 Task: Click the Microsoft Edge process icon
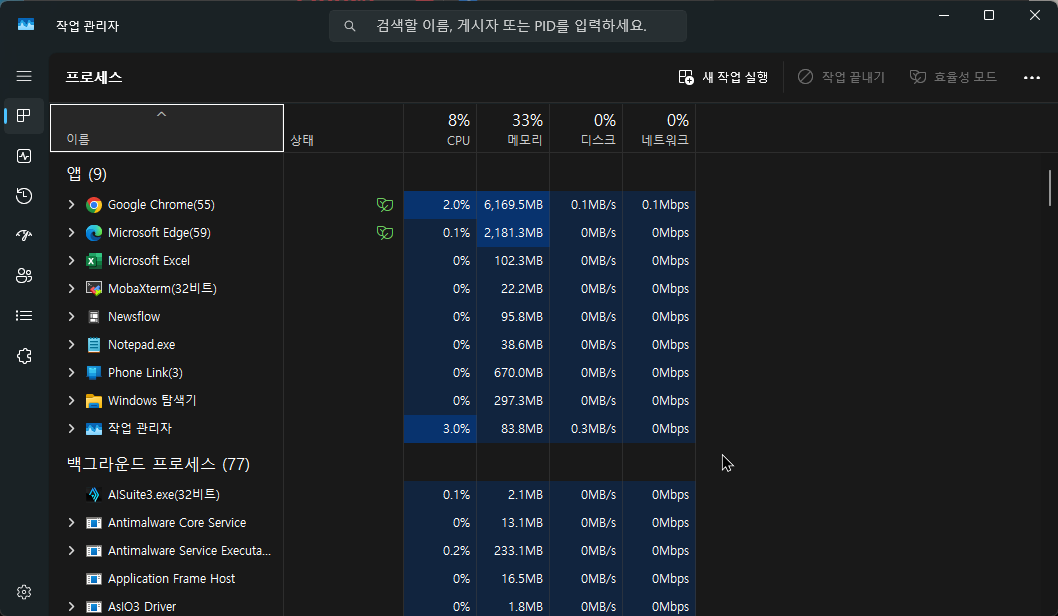coord(94,233)
